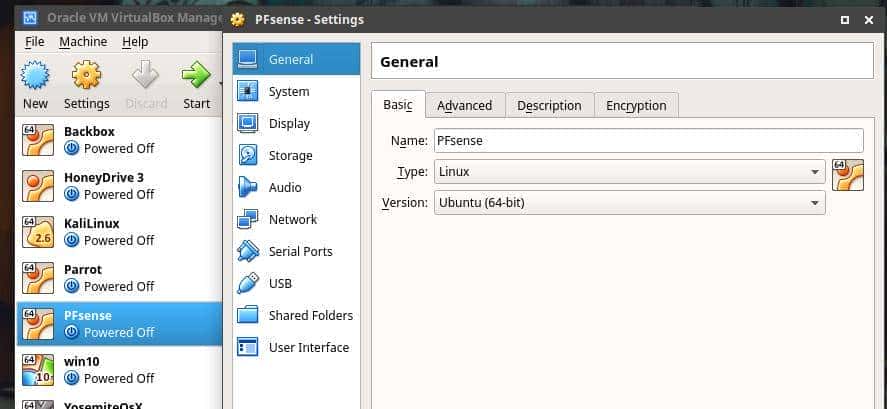Click the New virtual machine toolbar icon
Screen dimensions: 887x409
pyautogui.click(x=35, y=76)
